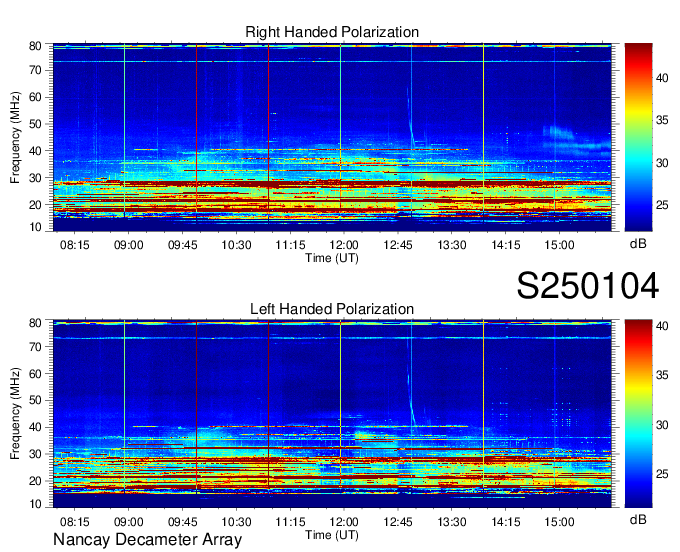Click the 12:00 time tick of Right Handed plot
The image size is (680, 552).
coord(344,245)
